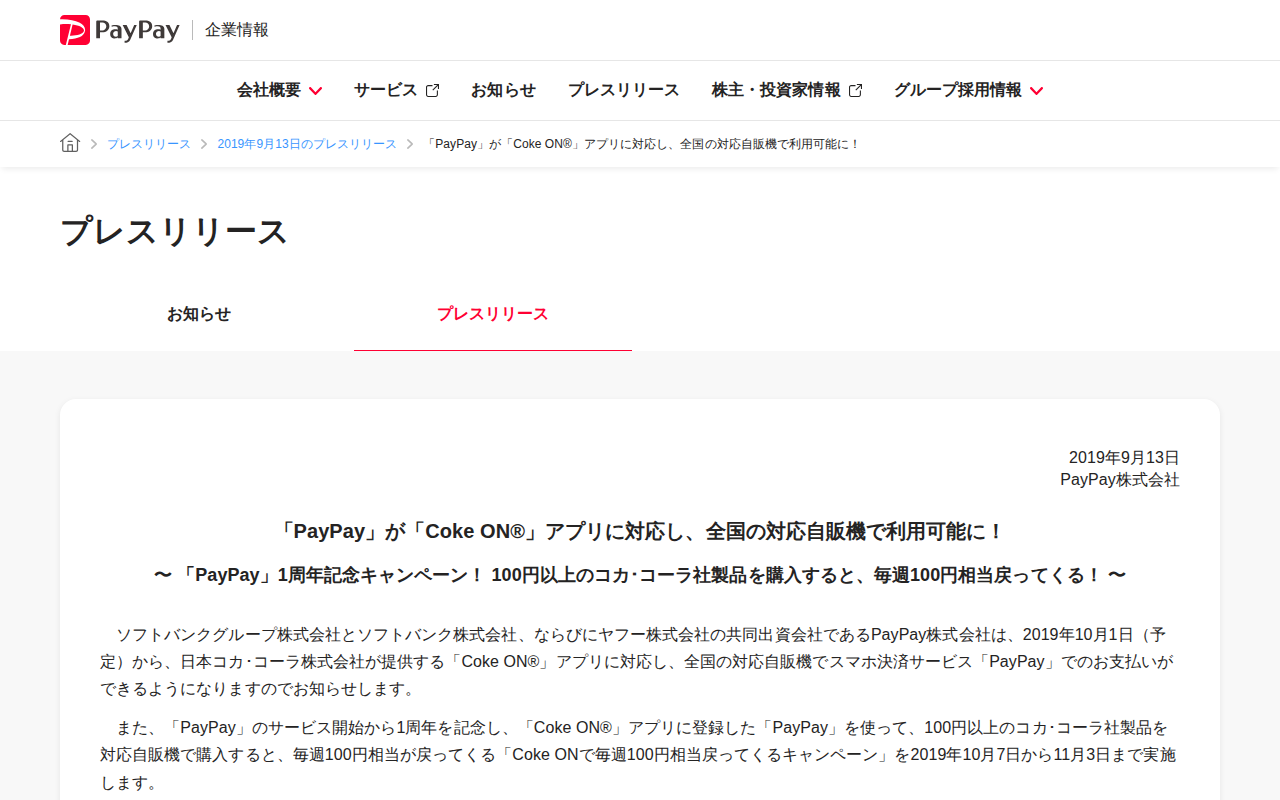This screenshot has height=800, width=1280.
Task: Switch to the お知らせ tab
Action: click(x=199, y=314)
